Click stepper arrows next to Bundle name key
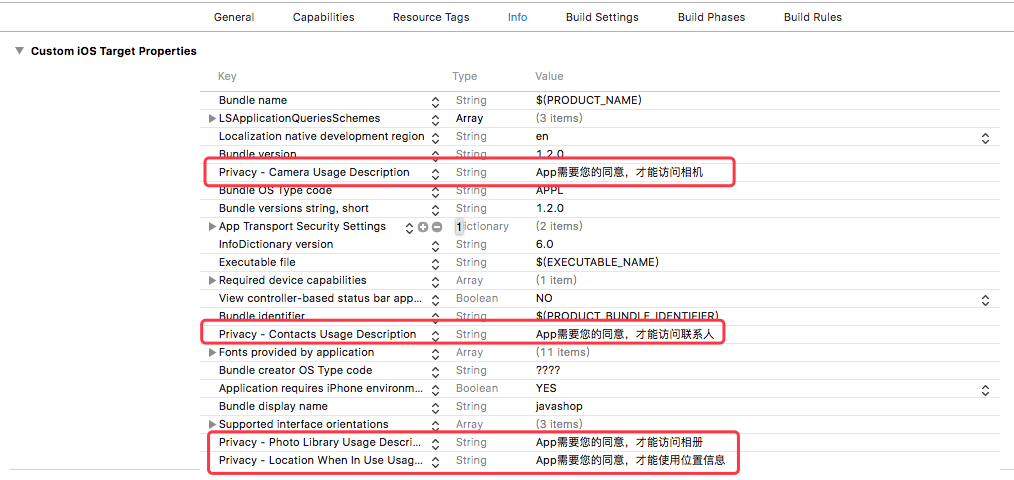 pos(435,101)
